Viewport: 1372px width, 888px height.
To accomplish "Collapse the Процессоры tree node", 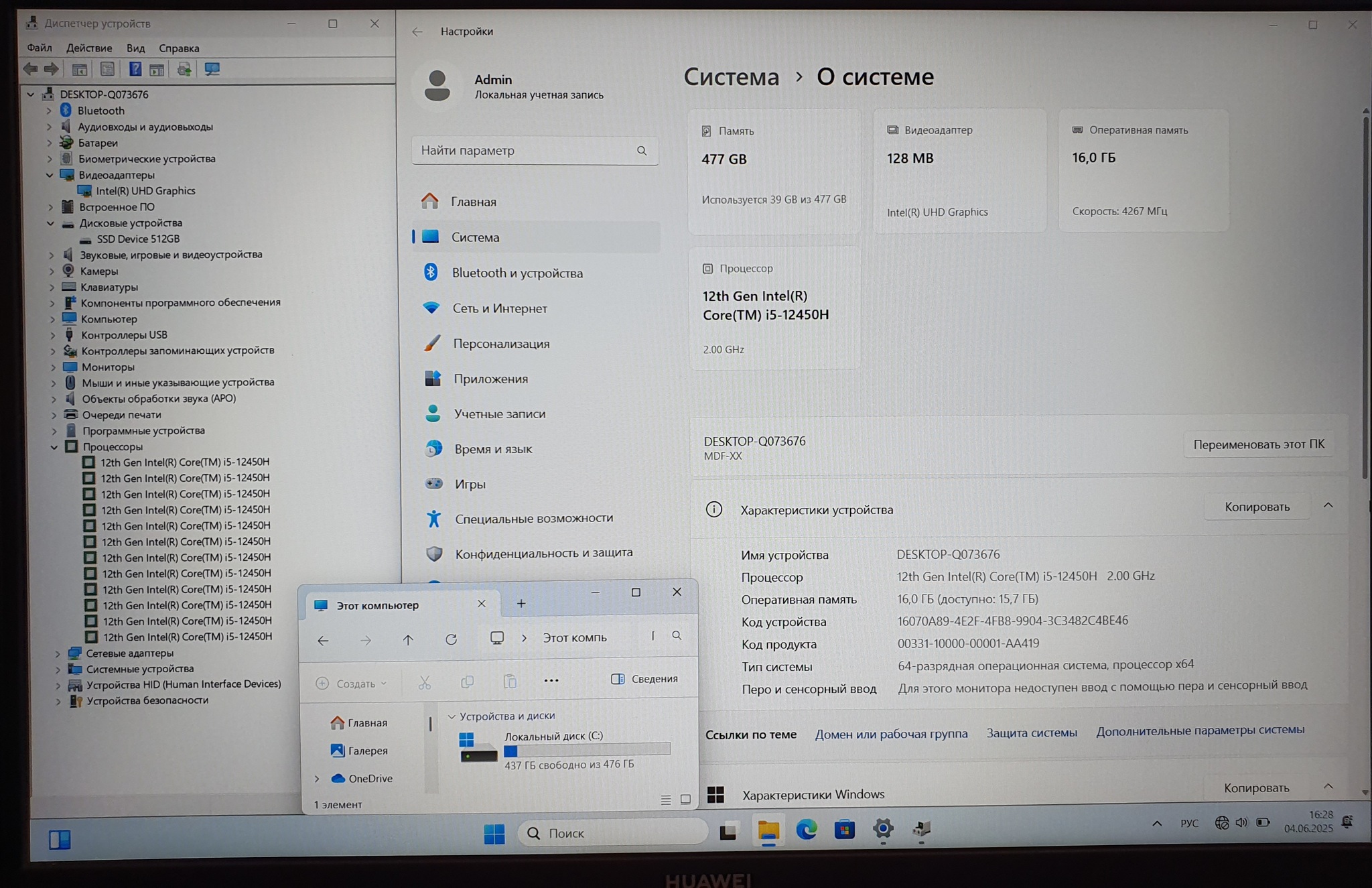I will [54, 447].
